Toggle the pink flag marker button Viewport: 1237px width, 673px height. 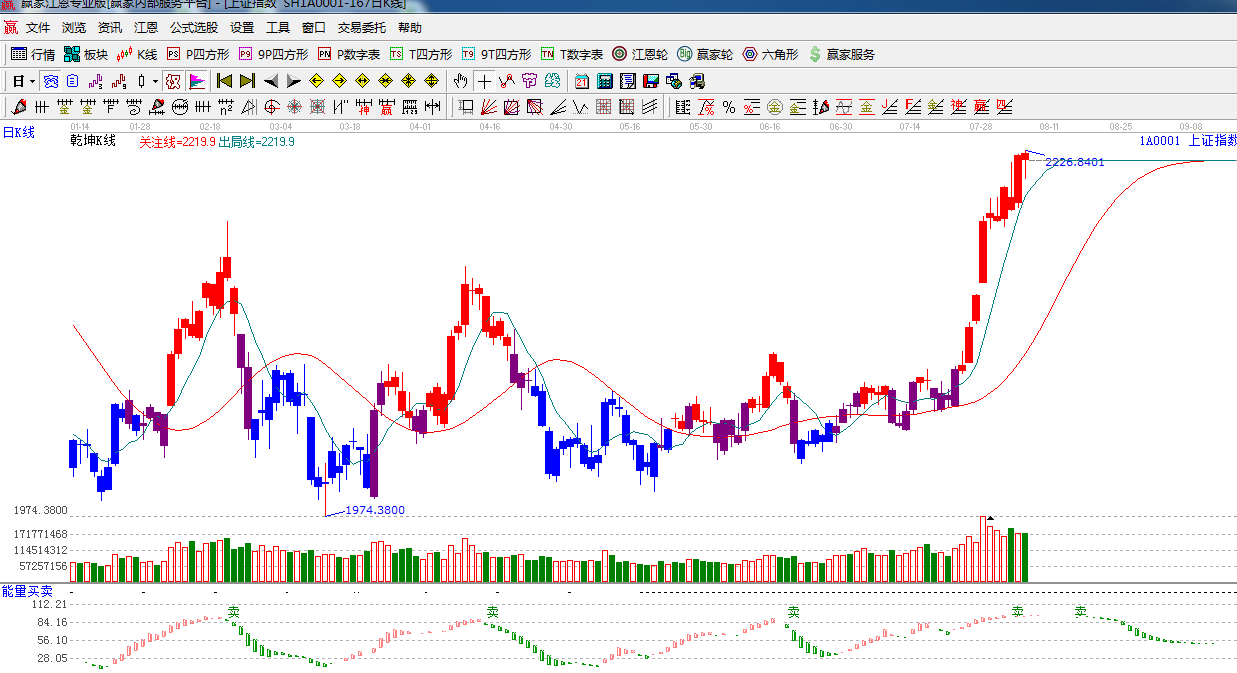[x=197, y=81]
